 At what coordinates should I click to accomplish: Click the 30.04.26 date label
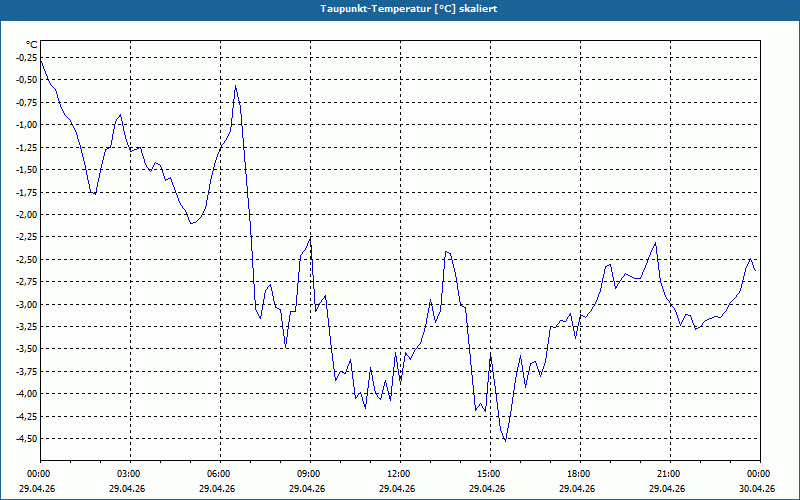757,489
